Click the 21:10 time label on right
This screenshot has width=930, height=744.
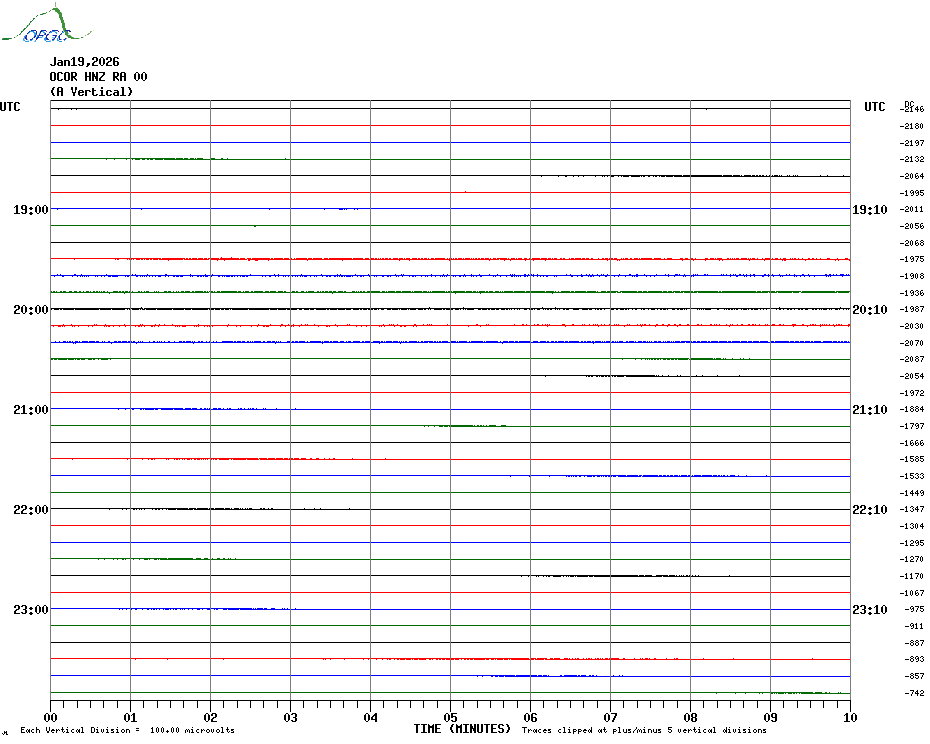869,410
